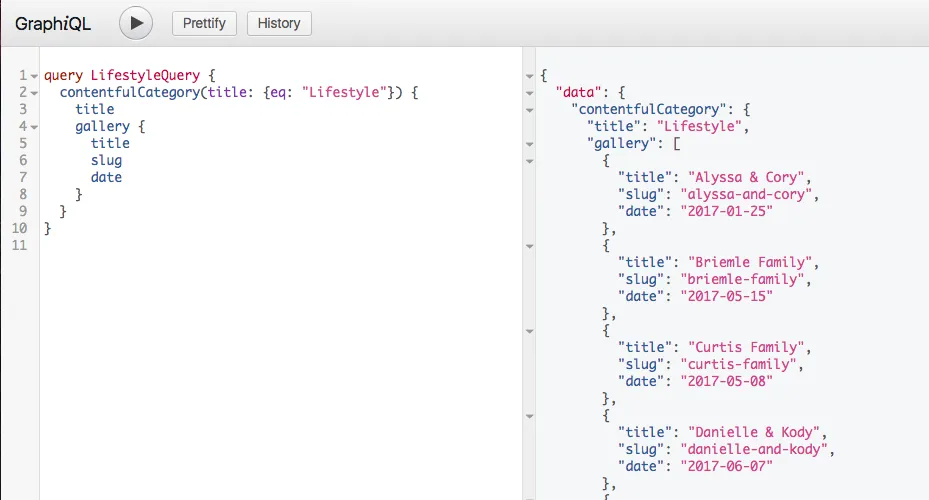Click the "Lifestyle" value in the results

pos(699,126)
